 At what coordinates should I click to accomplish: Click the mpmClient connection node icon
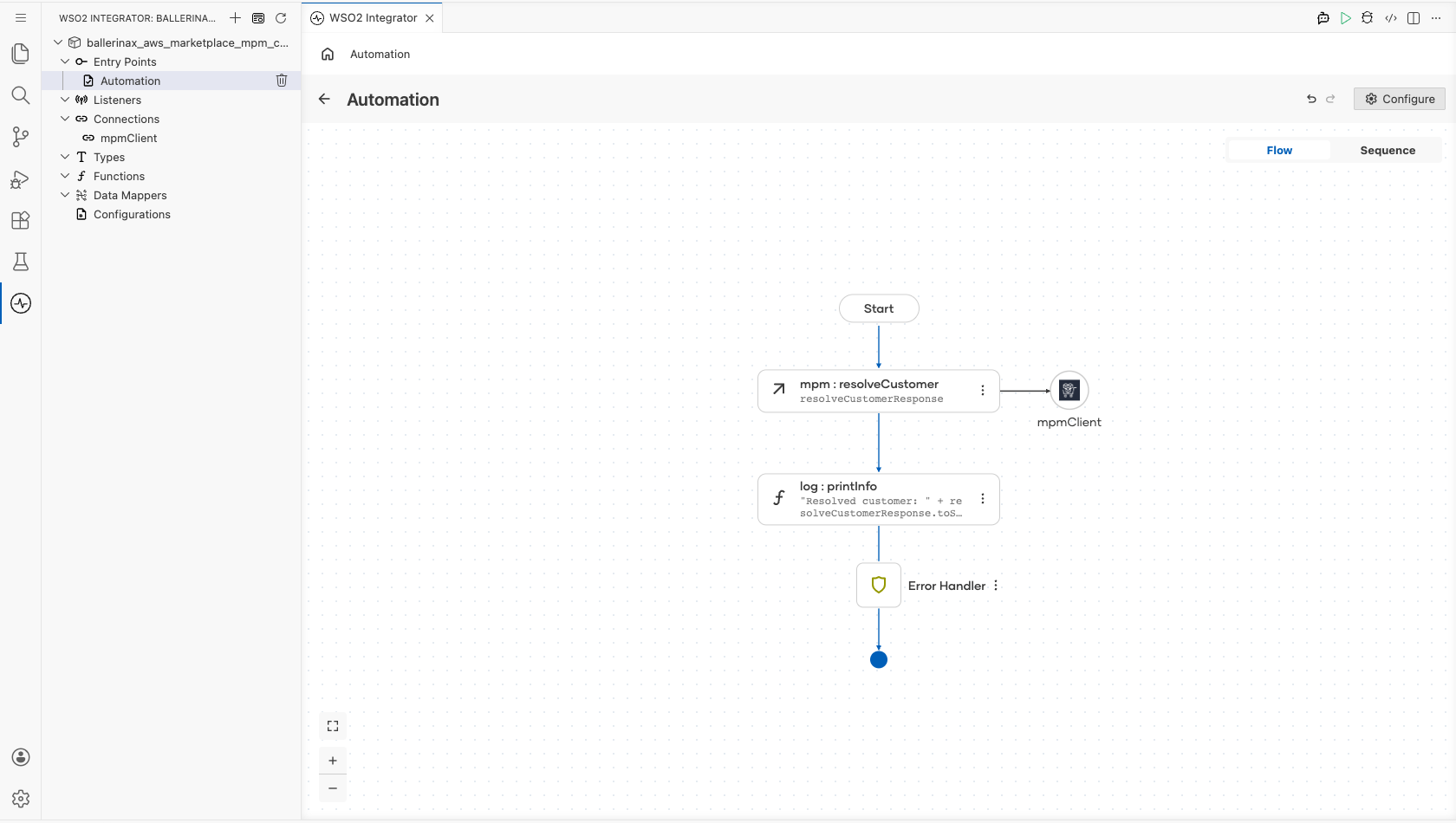tap(1069, 391)
